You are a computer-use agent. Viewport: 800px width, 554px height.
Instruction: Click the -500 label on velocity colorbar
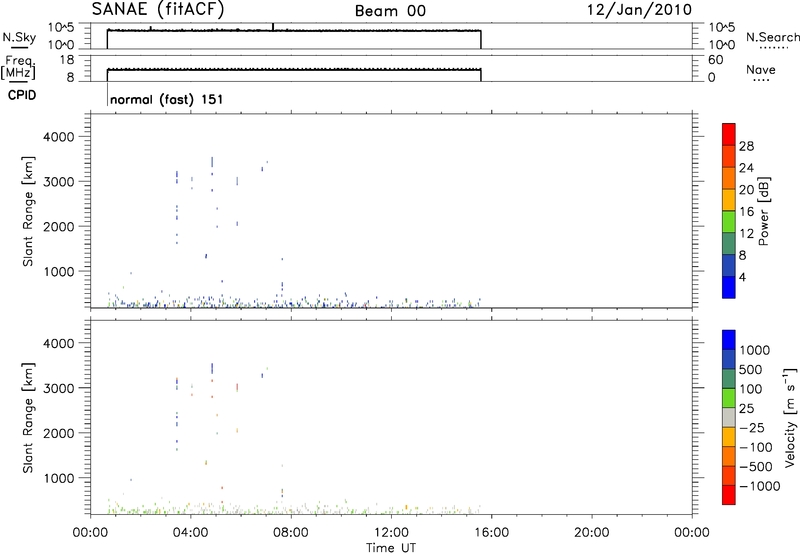click(x=756, y=467)
